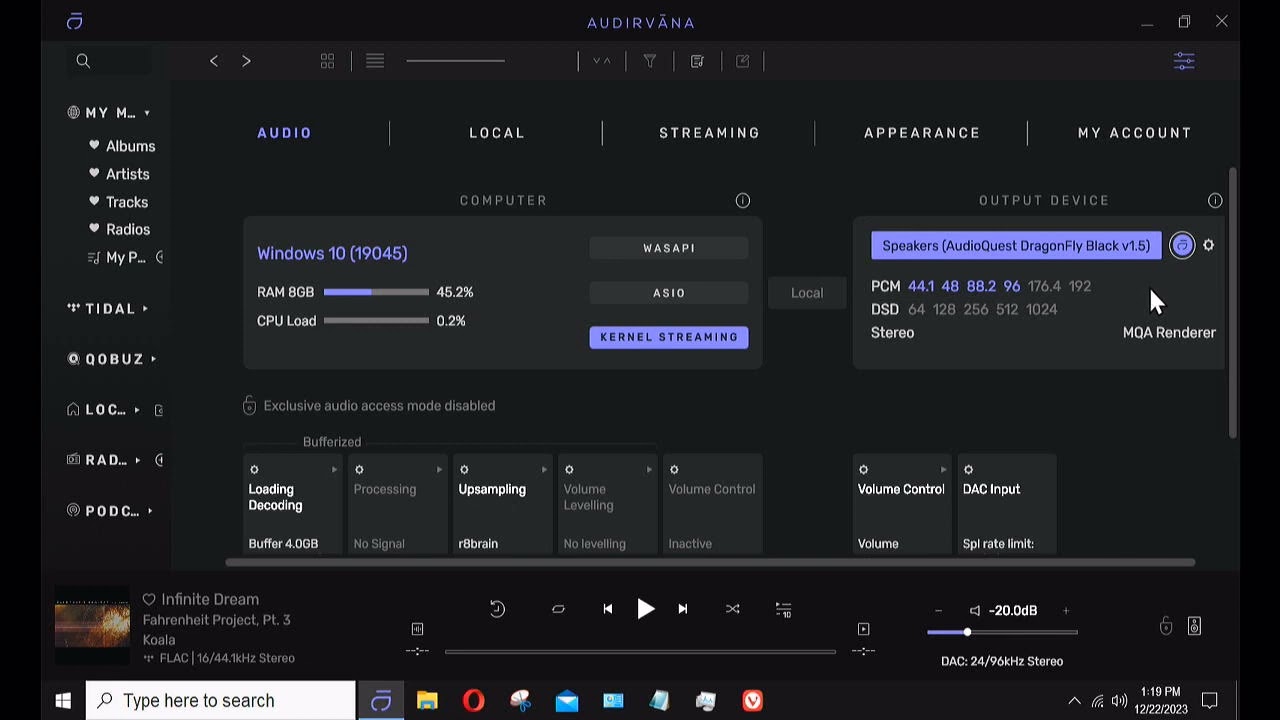
Task: Go back with the left arrow
Action: pos(214,61)
